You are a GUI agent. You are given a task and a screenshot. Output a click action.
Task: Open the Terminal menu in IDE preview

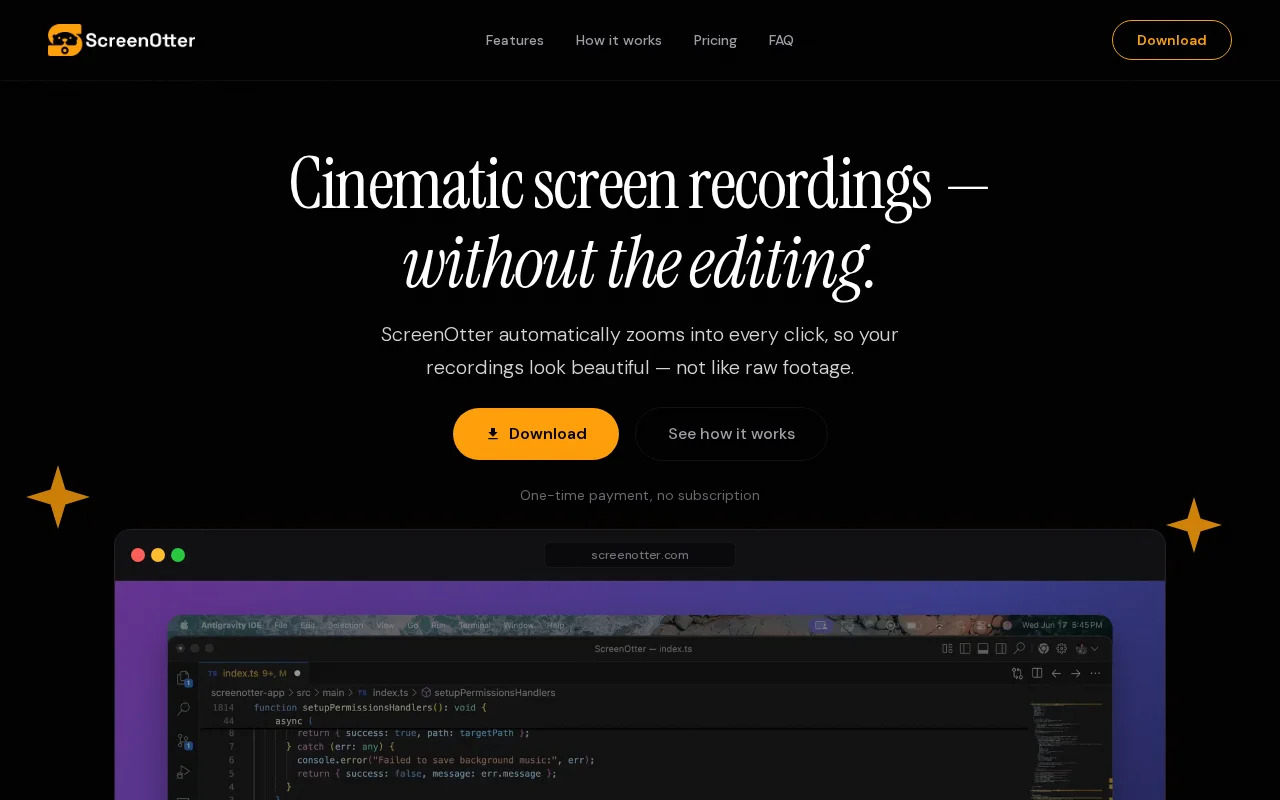[x=475, y=625]
